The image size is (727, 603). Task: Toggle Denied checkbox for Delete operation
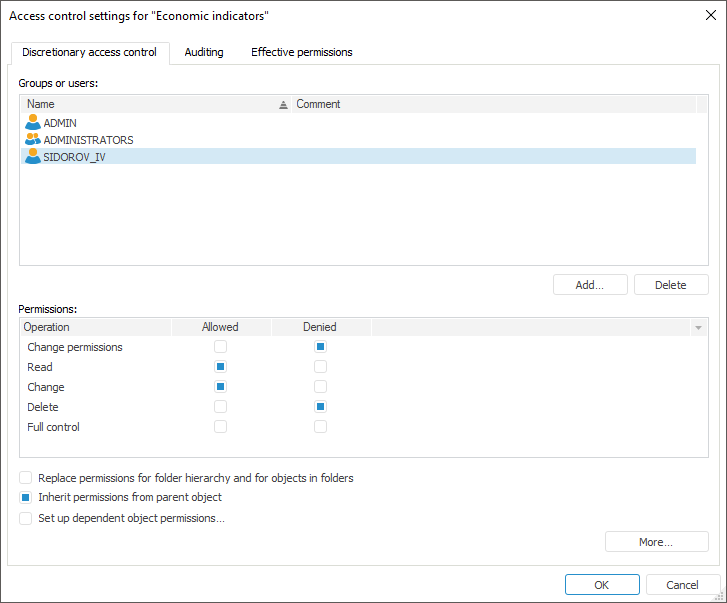click(x=321, y=407)
